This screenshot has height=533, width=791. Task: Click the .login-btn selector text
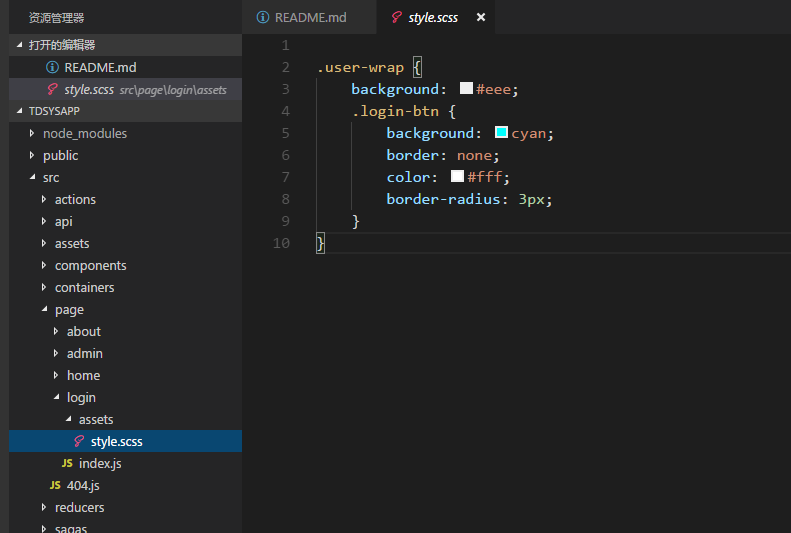click(x=396, y=111)
